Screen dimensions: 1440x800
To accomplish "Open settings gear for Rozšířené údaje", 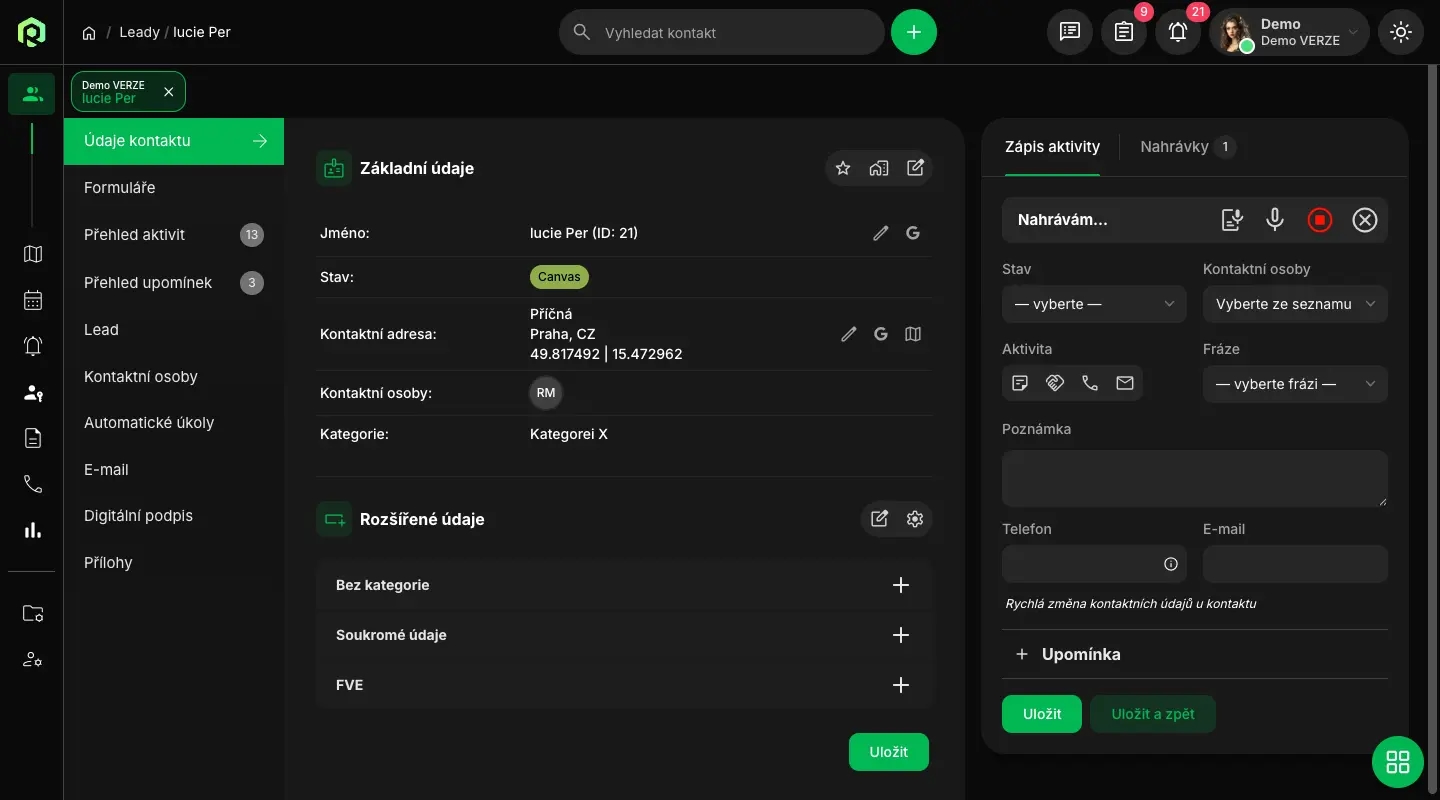I will [x=914, y=519].
